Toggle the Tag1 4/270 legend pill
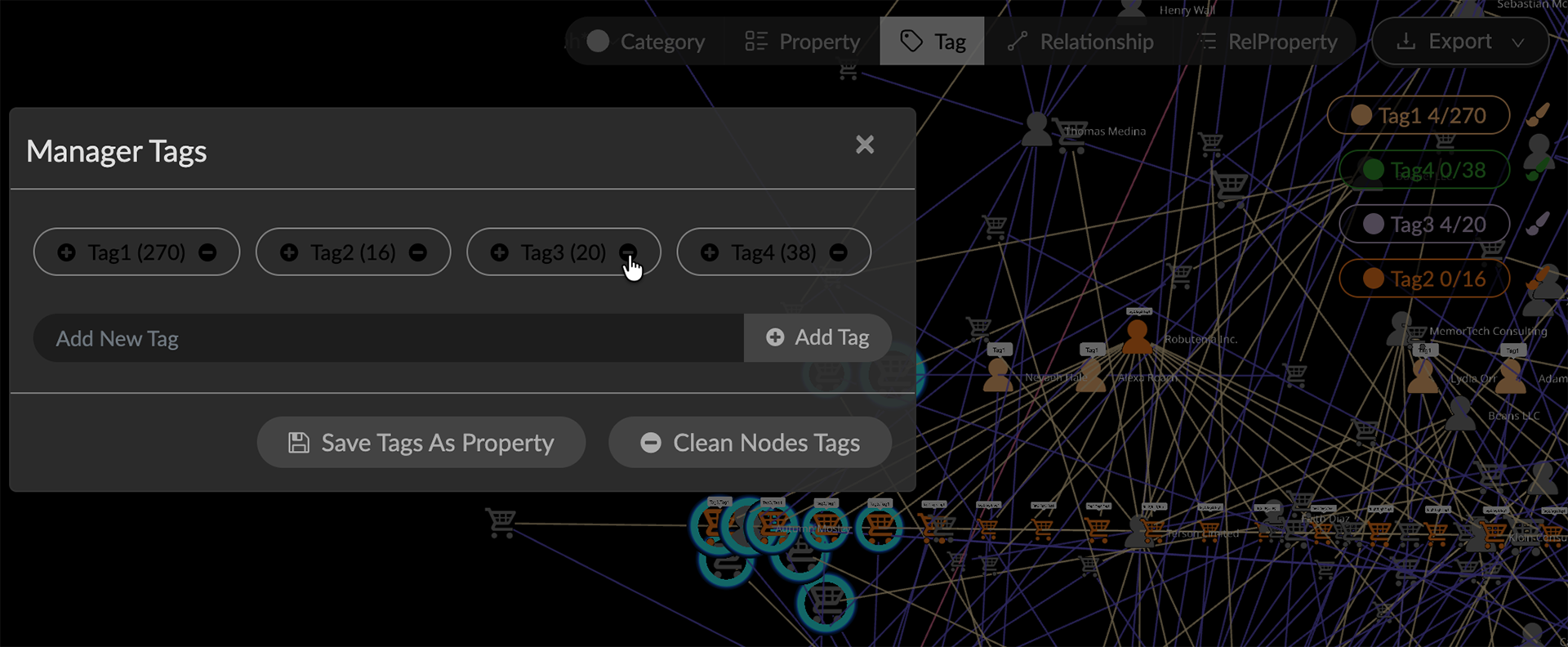 1419,116
